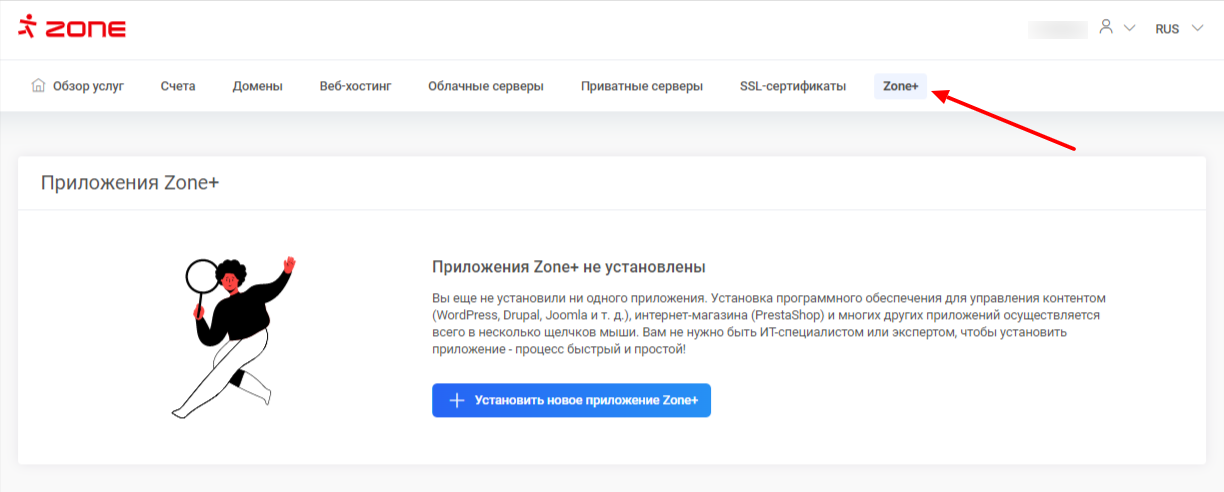
Task: Click the user profile icon
Action: [1106, 27]
